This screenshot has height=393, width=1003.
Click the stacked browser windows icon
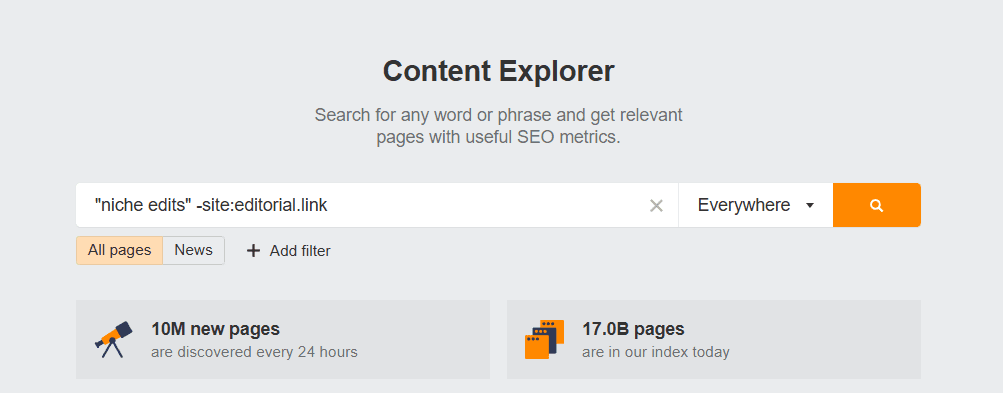coord(544,339)
